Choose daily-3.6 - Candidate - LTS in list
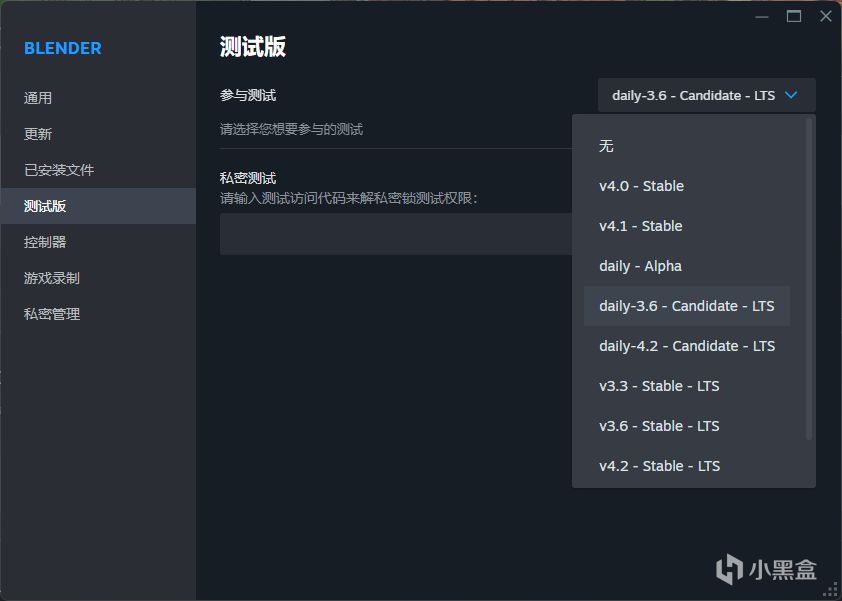 [687, 306]
